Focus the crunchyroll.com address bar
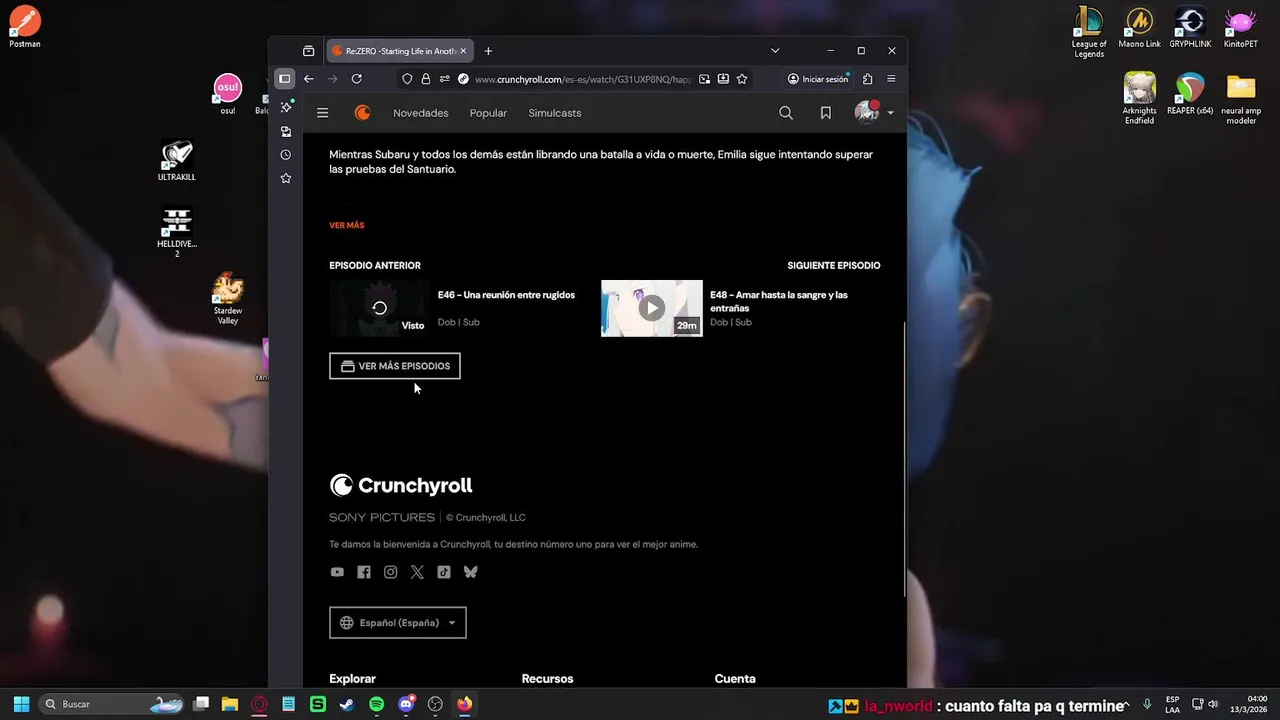This screenshot has height=720, width=1280. click(x=583, y=79)
